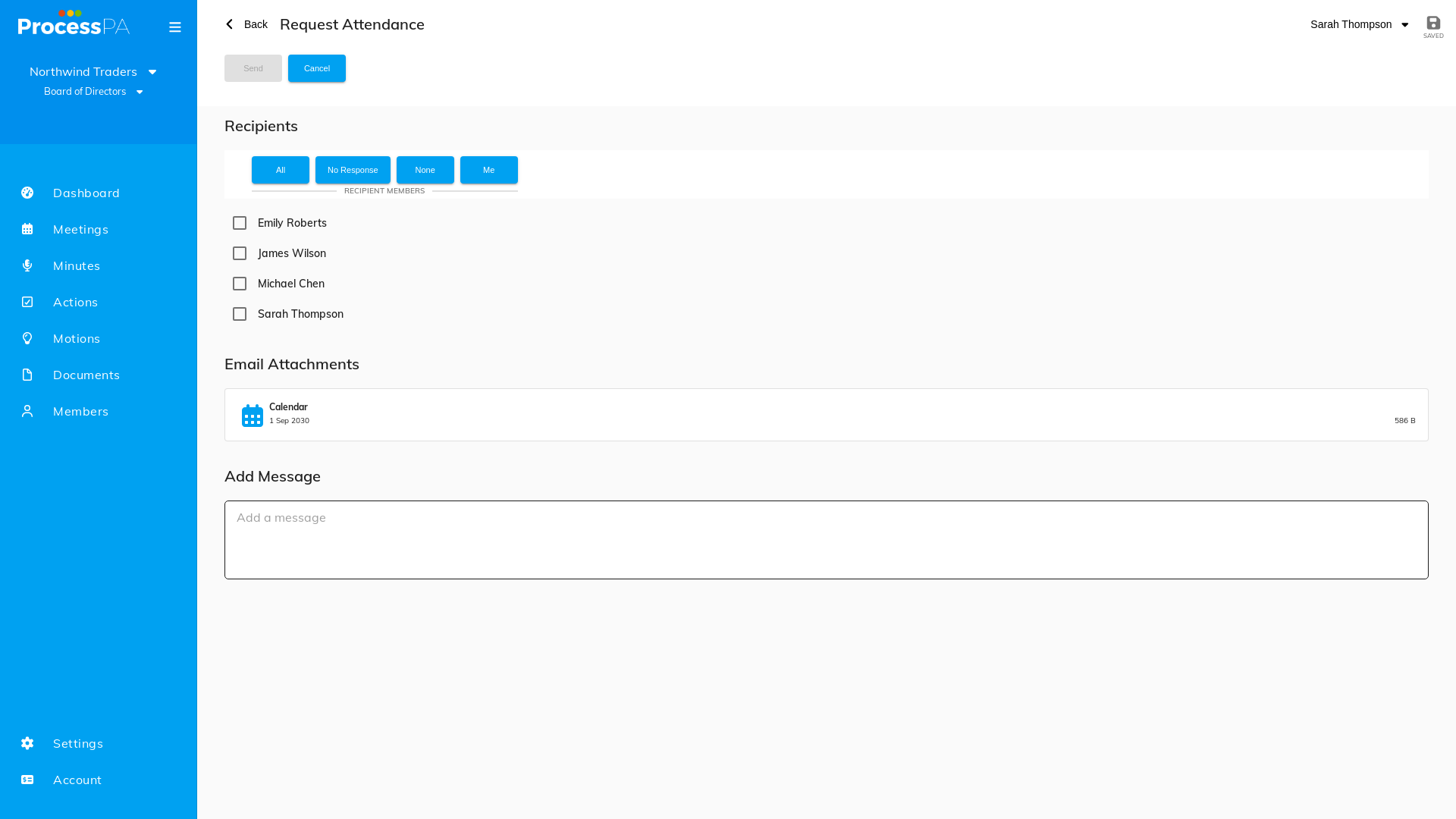Open Account in the sidebar
The height and width of the screenshot is (819, 1456).
(99, 780)
